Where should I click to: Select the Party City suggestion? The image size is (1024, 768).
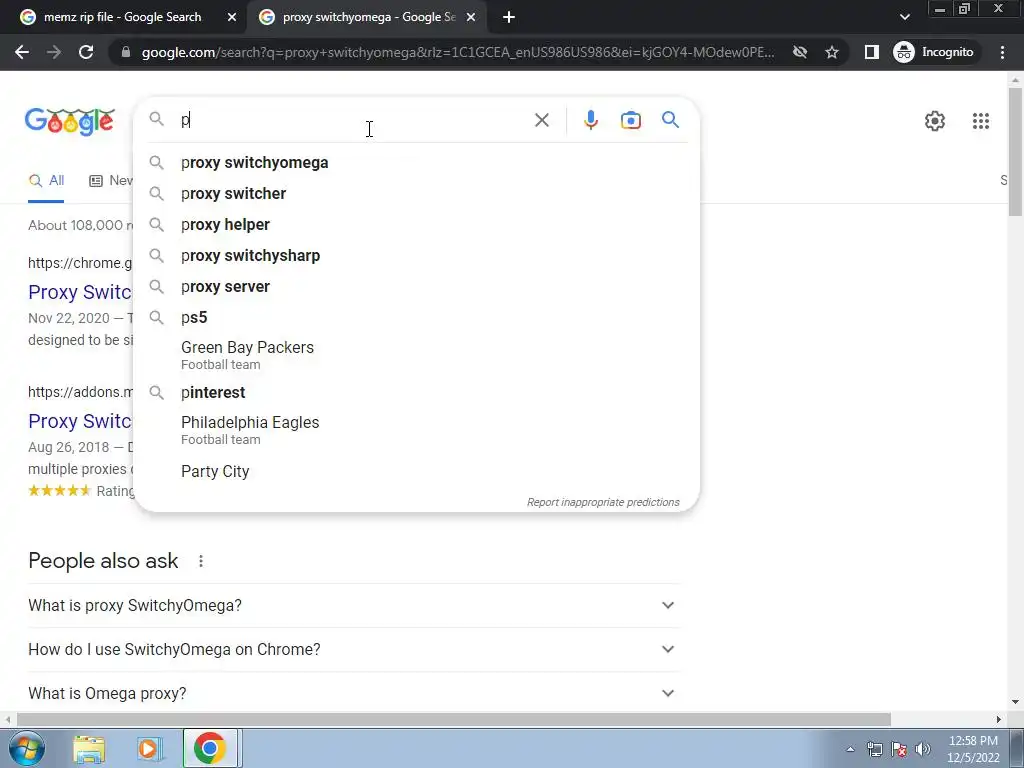pos(416,472)
